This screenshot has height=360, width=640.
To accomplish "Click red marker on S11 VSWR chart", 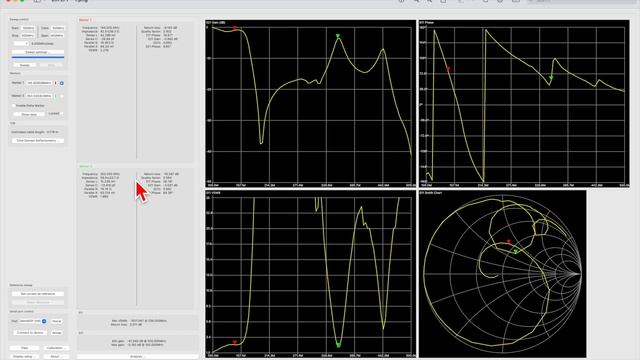I will (x=235, y=342).
